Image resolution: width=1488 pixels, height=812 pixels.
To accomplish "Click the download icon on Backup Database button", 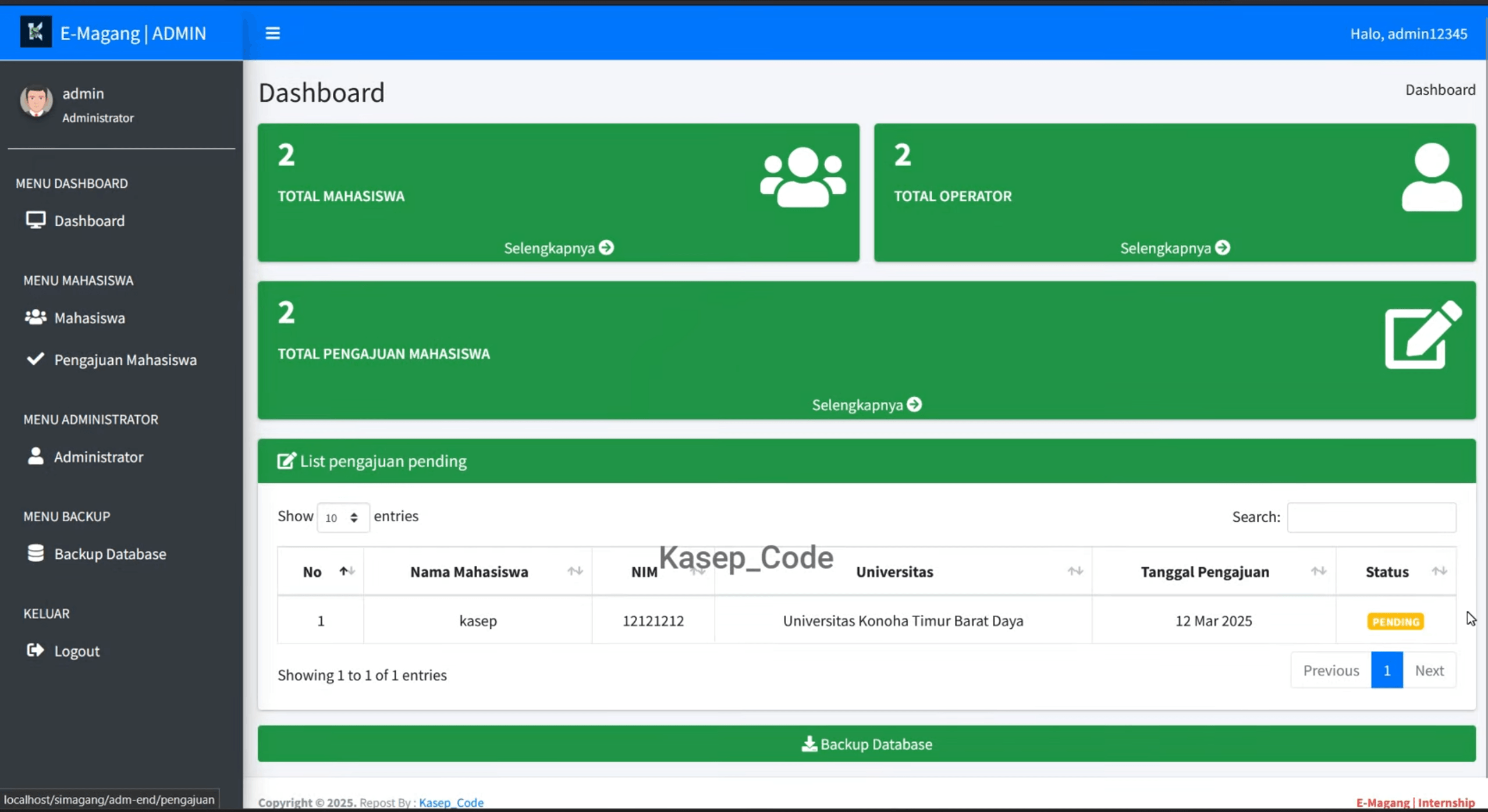I will coord(809,744).
